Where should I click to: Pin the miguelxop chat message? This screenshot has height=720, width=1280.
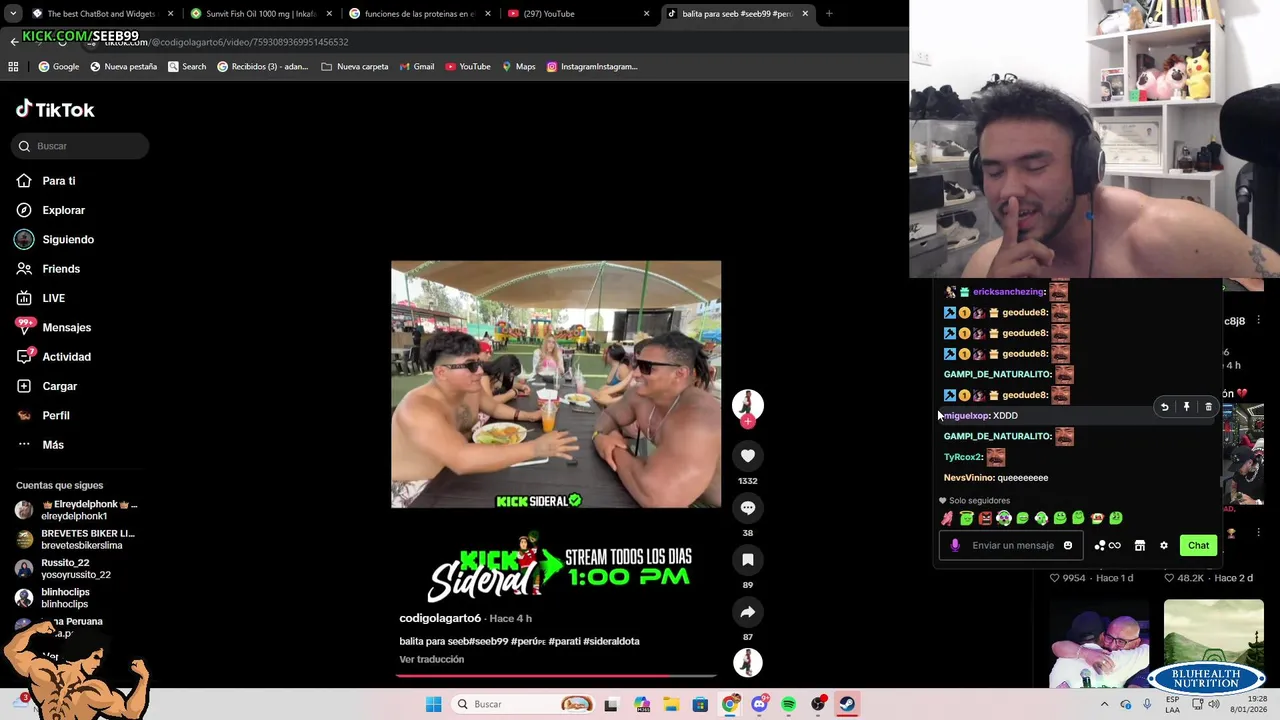point(1186,407)
